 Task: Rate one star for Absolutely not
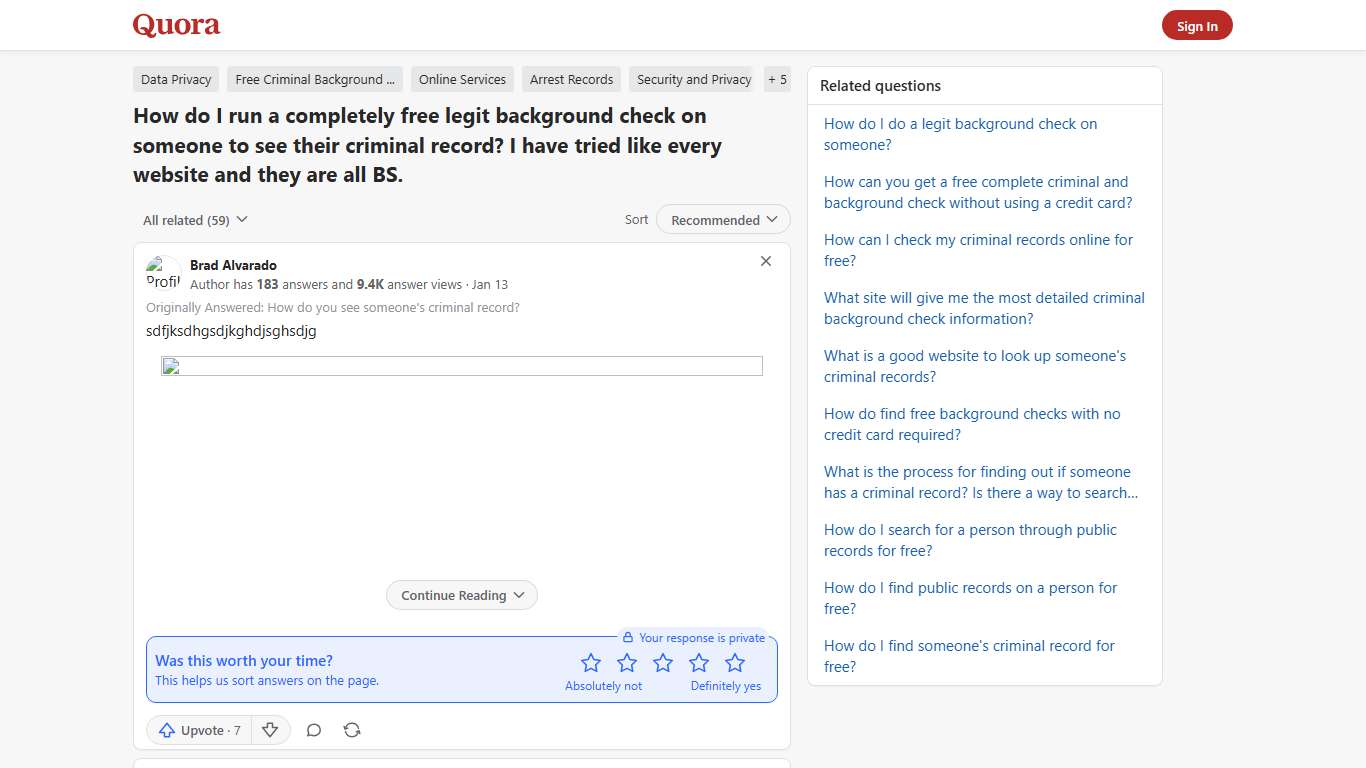[591, 662]
